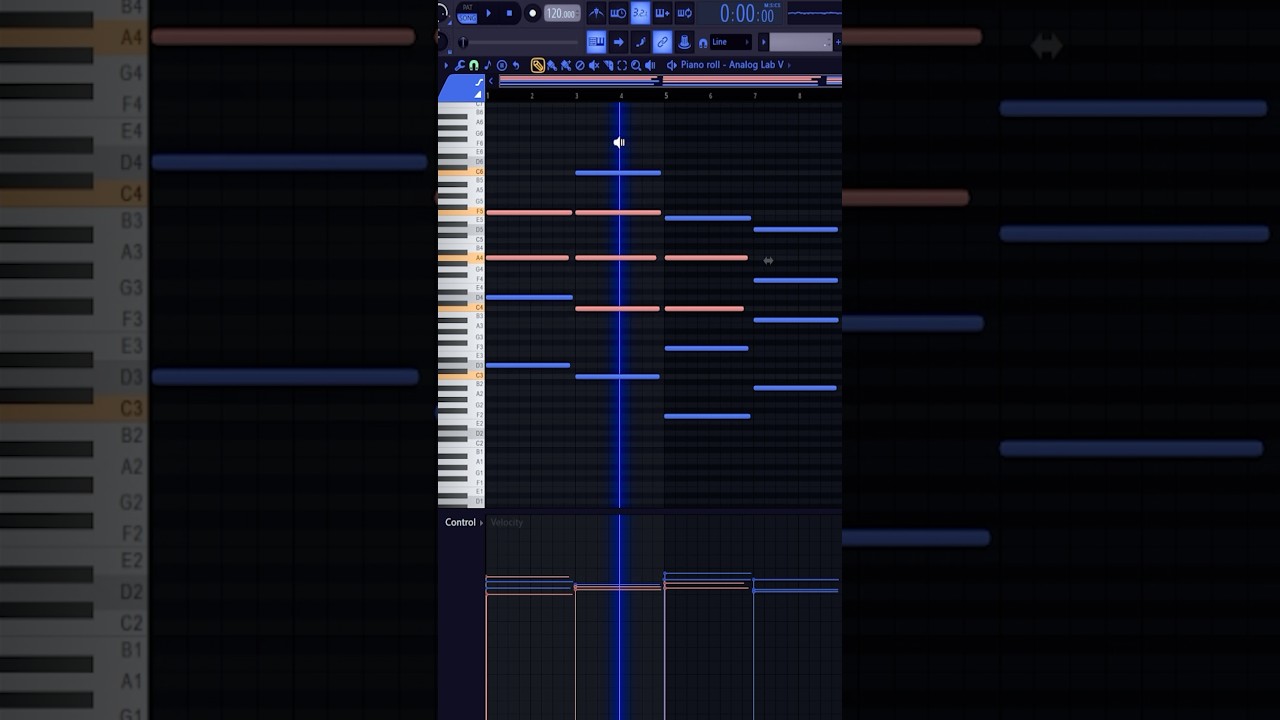Select the Paint brush tool
This screenshot has height=720, width=1280.
[x=552, y=65]
